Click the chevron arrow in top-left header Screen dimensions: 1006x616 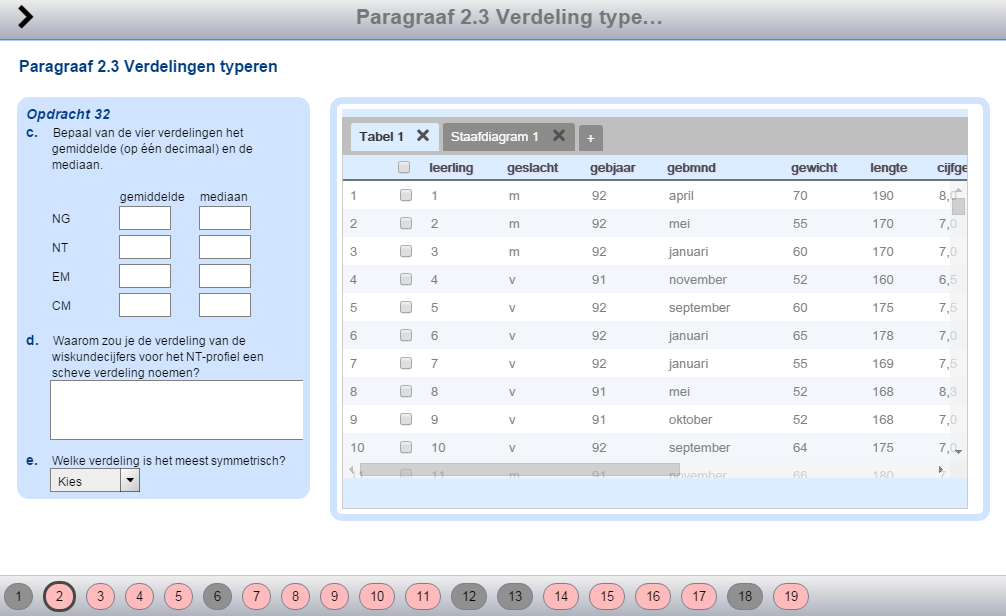25,17
